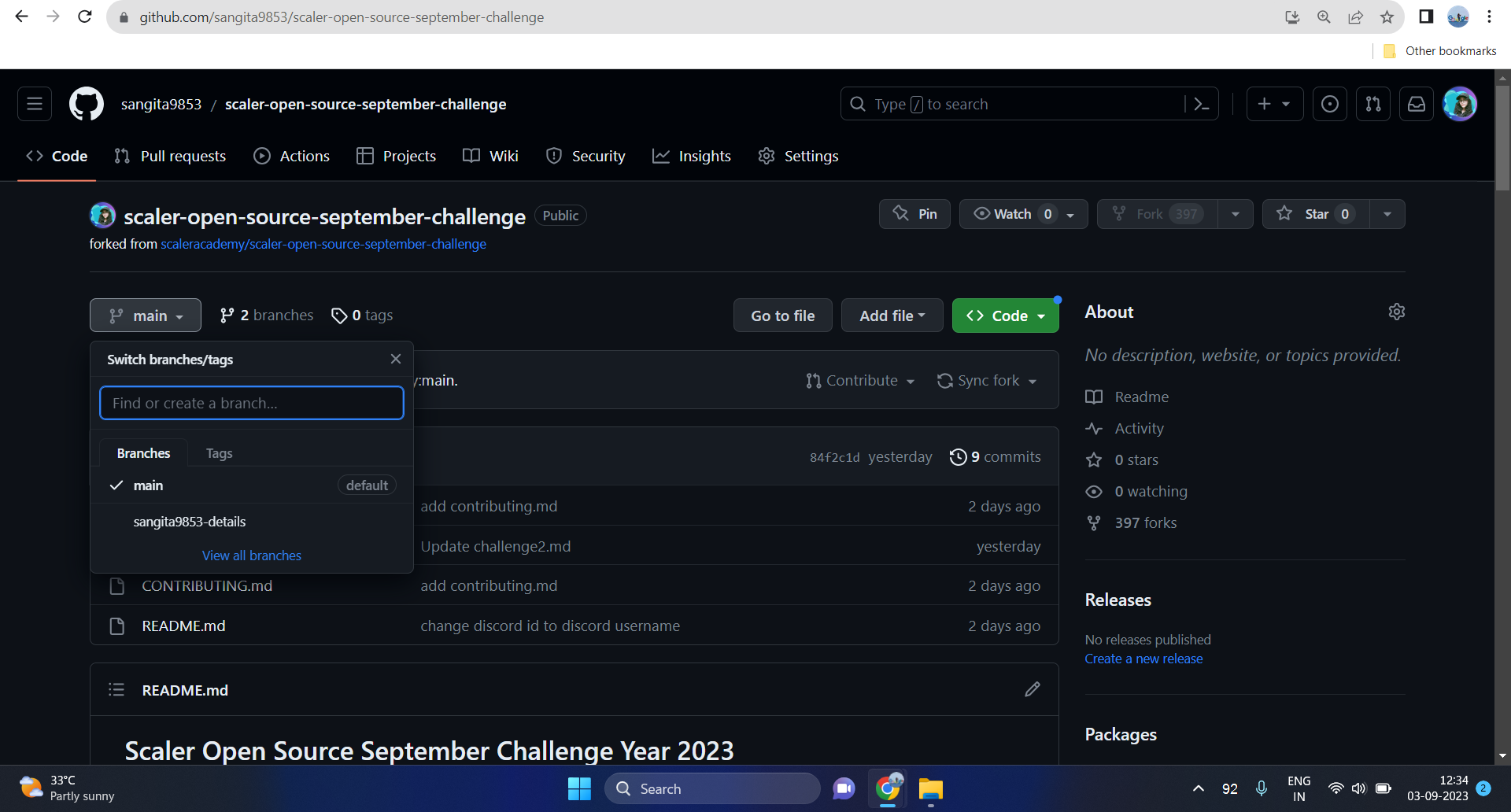This screenshot has width=1511, height=812.
Task: Select the sangita9853-details branch
Action: click(x=189, y=521)
